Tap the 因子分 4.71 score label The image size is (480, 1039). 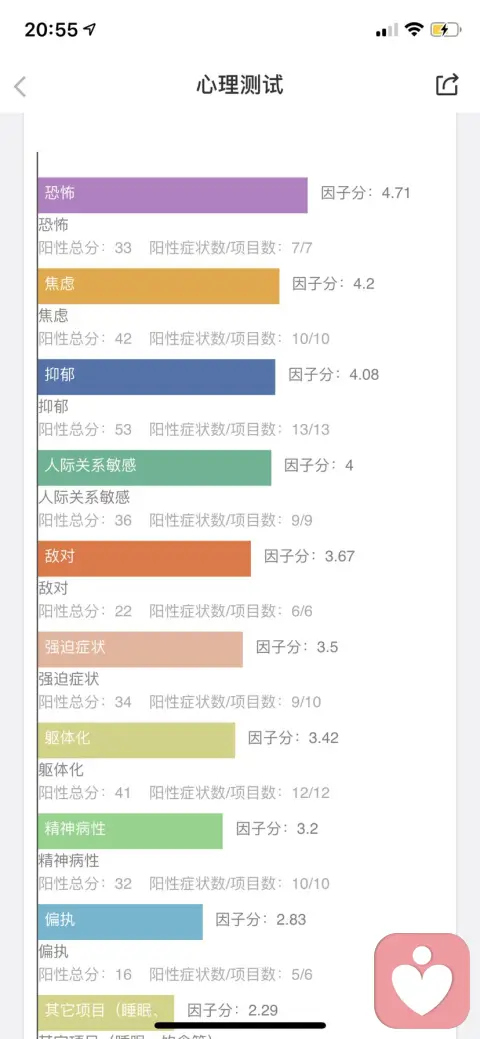tap(366, 193)
